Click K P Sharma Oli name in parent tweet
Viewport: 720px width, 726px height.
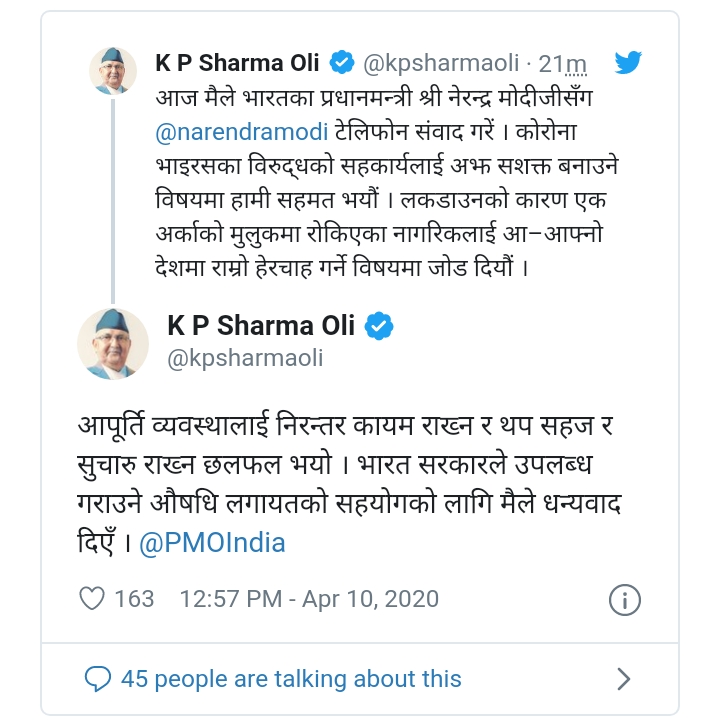[237, 63]
